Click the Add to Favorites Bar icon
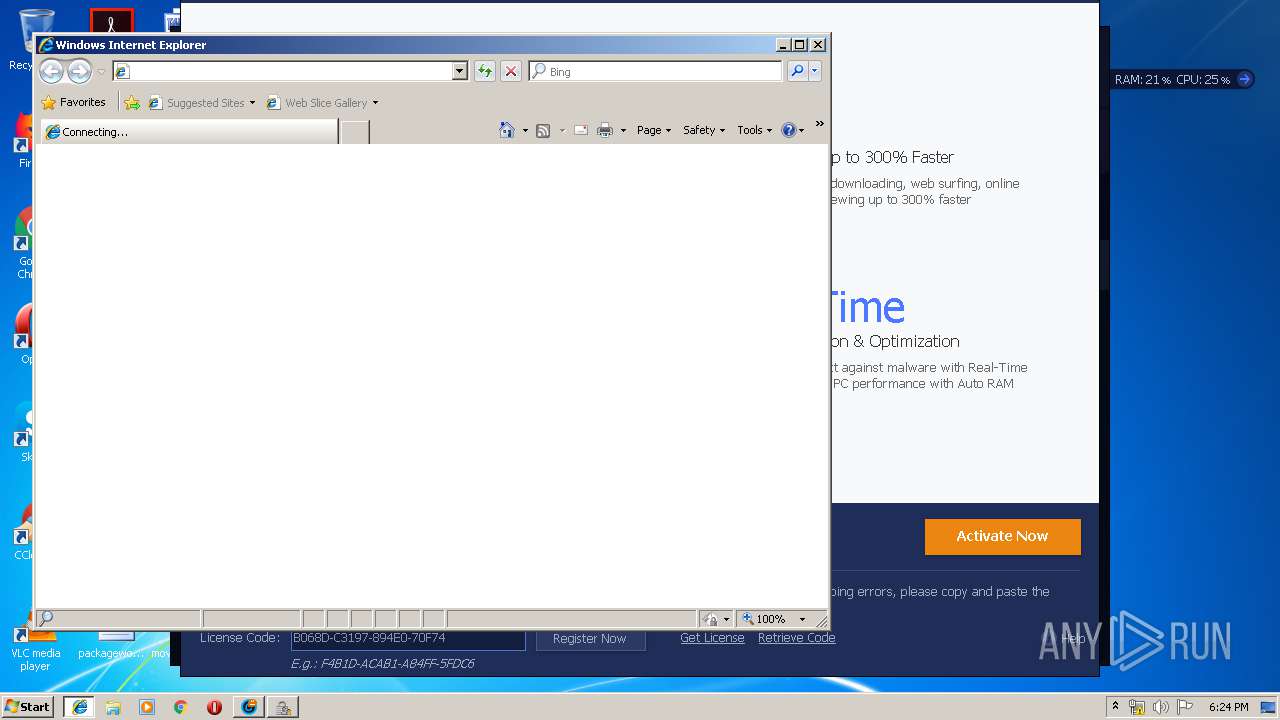The width and height of the screenshot is (1280, 720). click(x=132, y=102)
